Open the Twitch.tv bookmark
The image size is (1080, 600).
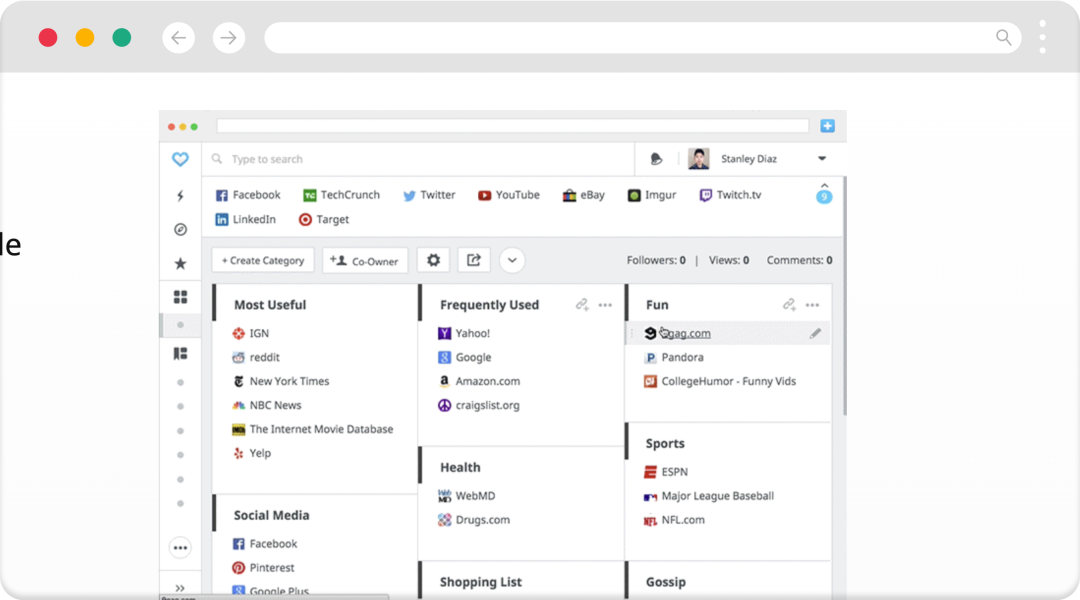(x=731, y=195)
